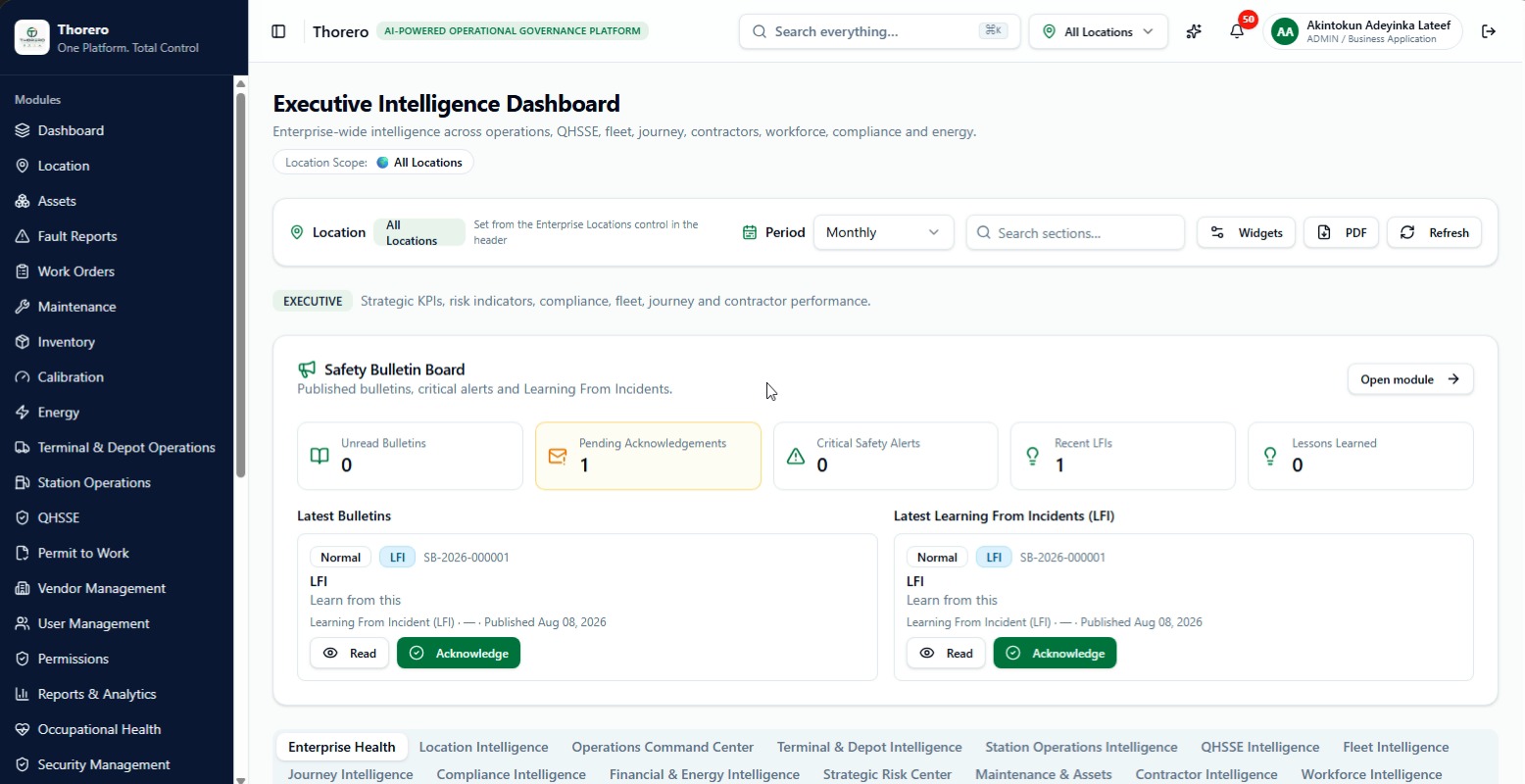
Task: Click the sidebar scrollbar up arrow
Action: click(241, 83)
